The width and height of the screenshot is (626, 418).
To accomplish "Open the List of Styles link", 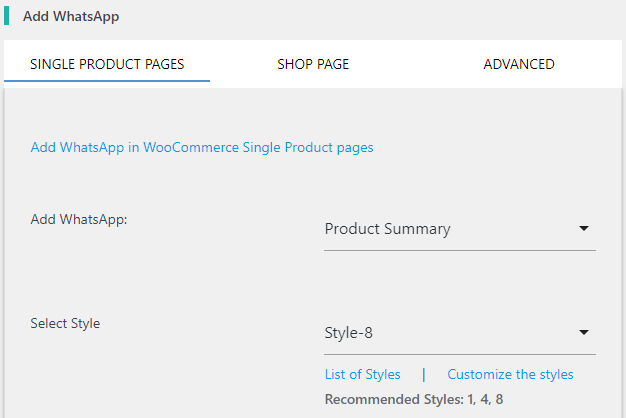I will [x=363, y=374].
